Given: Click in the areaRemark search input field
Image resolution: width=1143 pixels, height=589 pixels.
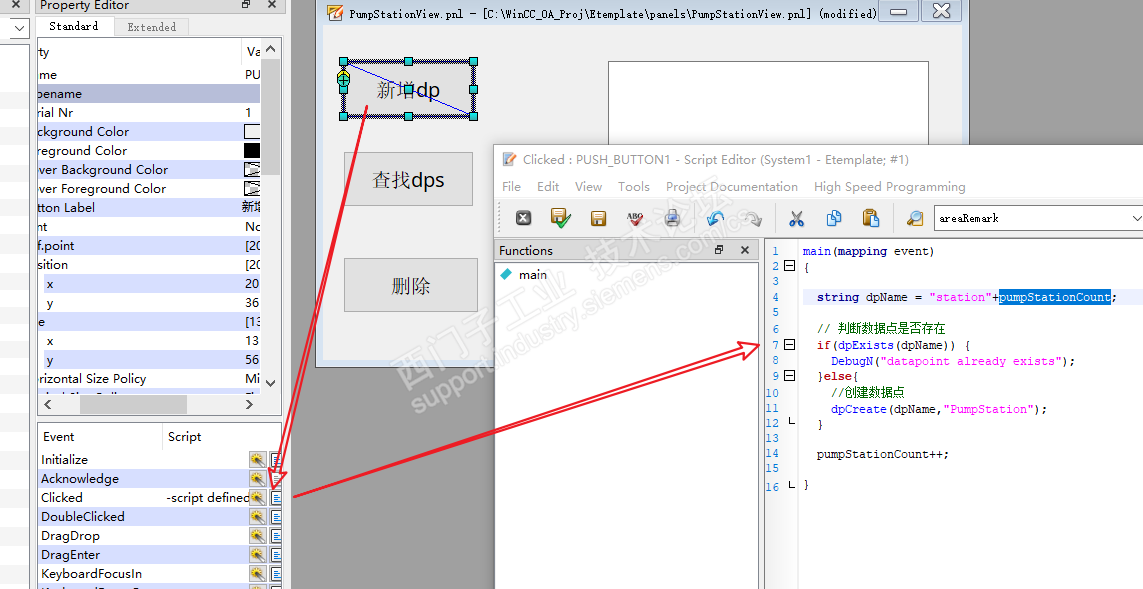Looking at the screenshot, I should tap(1031, 218).
